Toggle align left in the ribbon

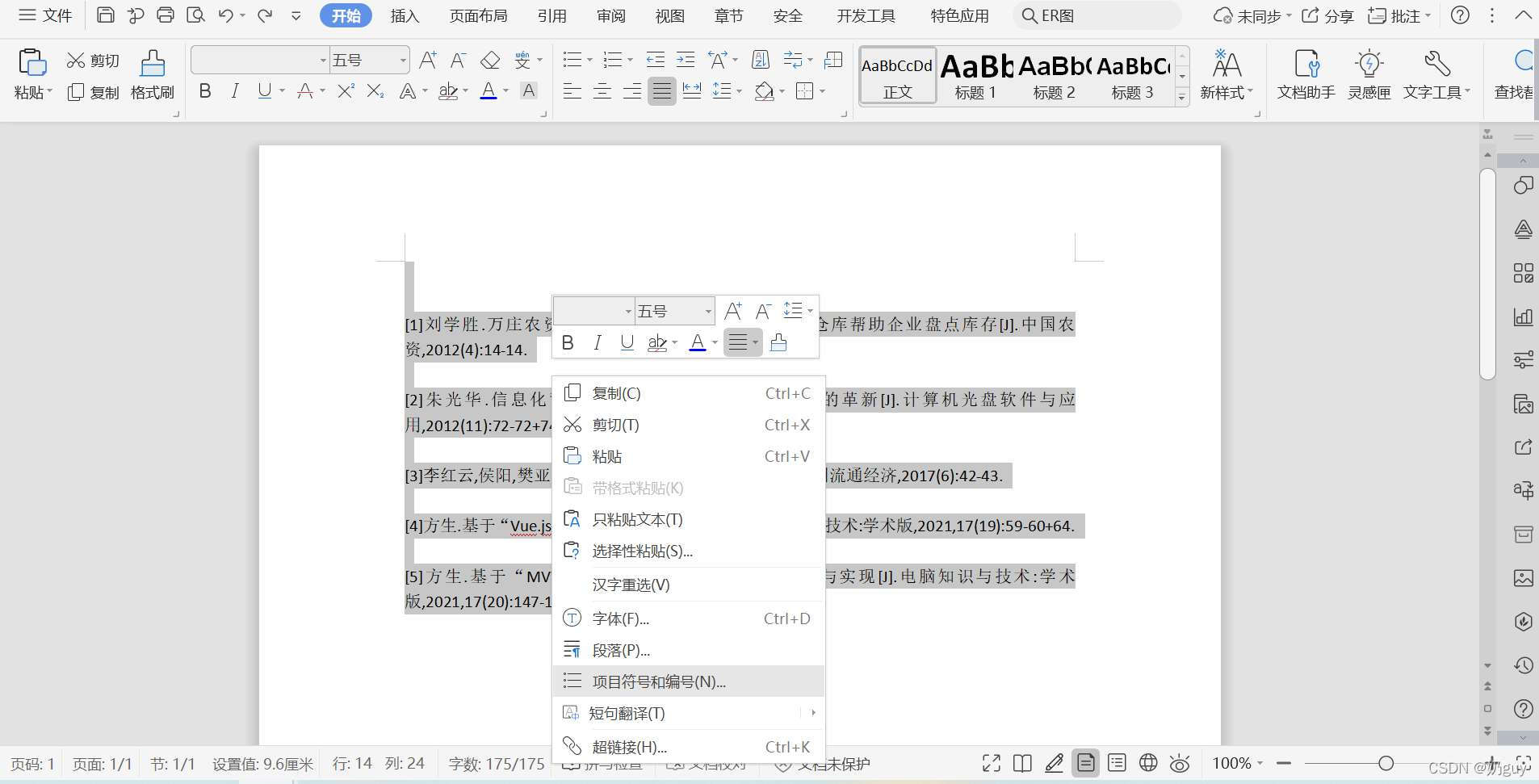(x=572, y=91)
